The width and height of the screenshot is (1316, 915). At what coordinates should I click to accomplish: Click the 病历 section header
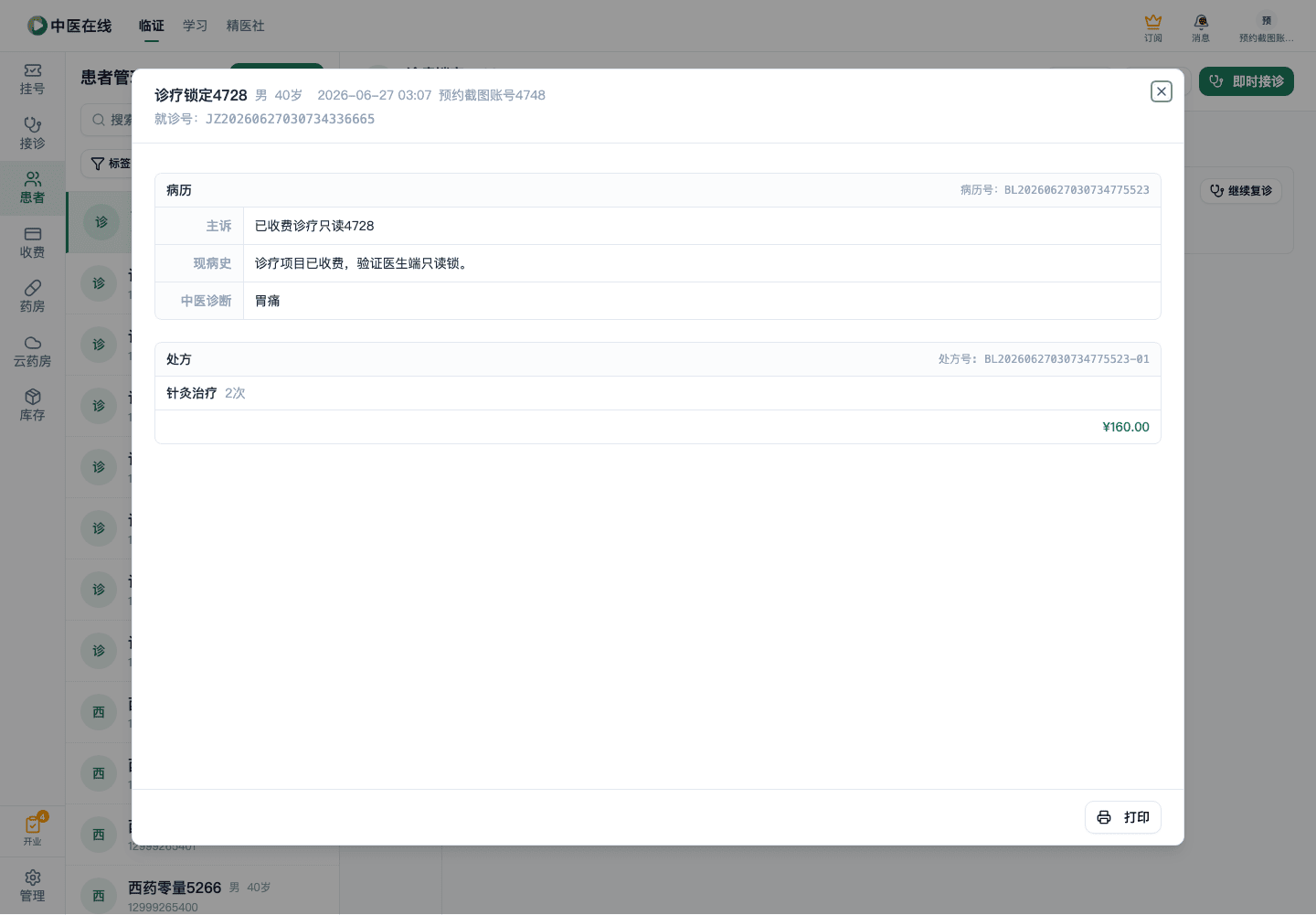[179, 190]
